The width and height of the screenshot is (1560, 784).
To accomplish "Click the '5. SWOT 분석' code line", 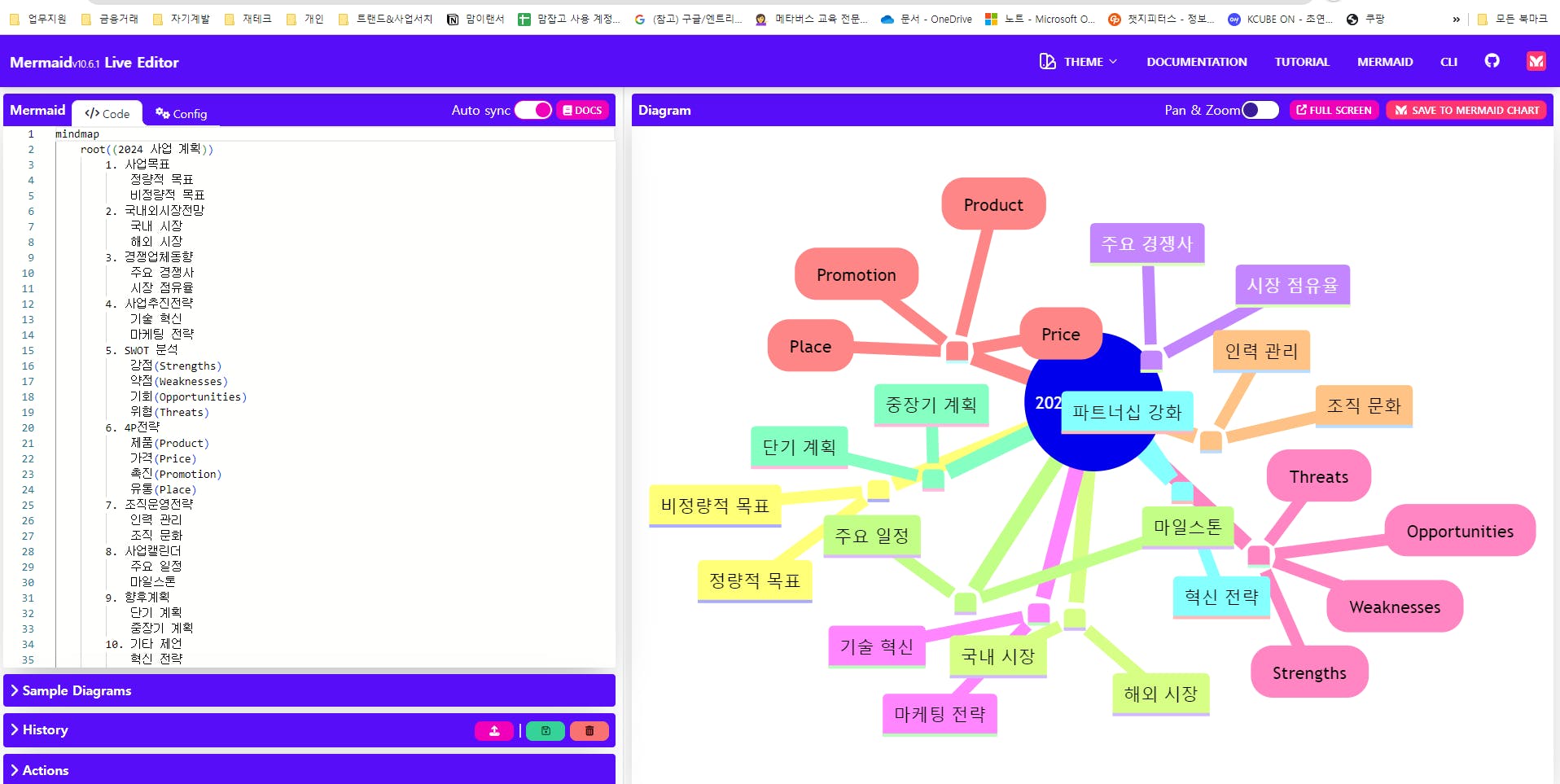I will pyautogui.click(x=142, y=350).
